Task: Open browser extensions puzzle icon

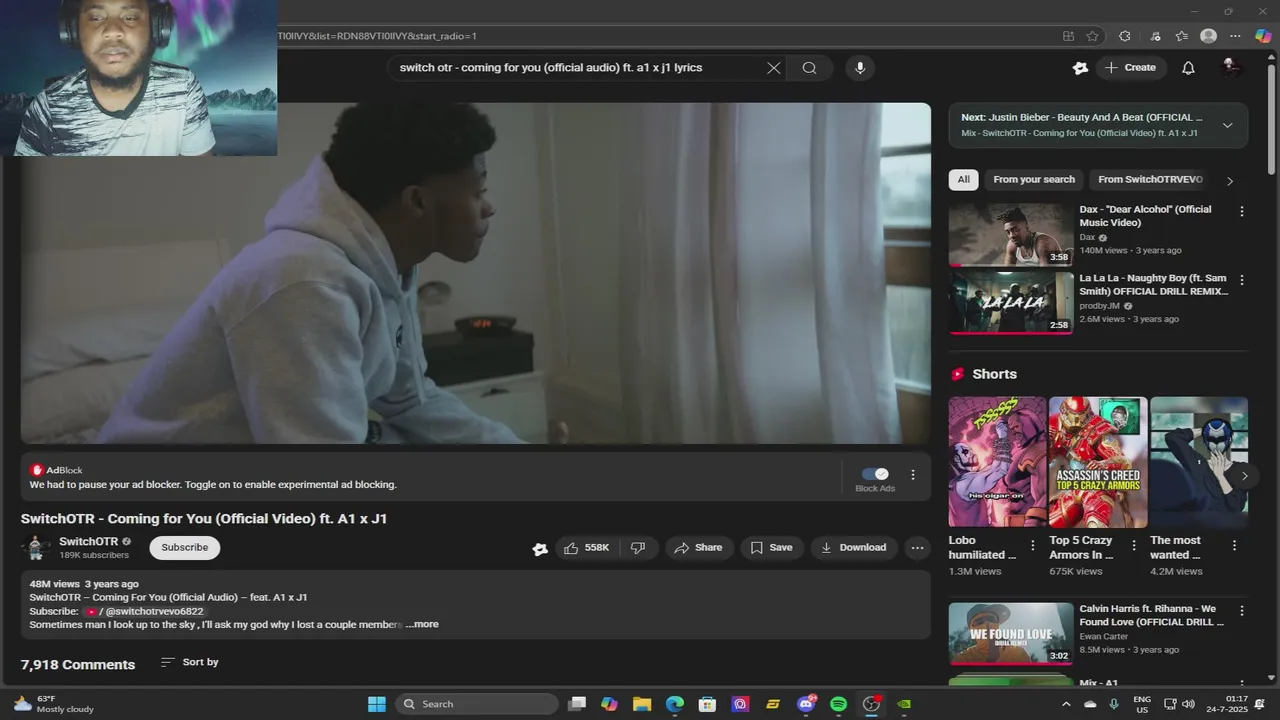Action: [x=1125, y=36]
